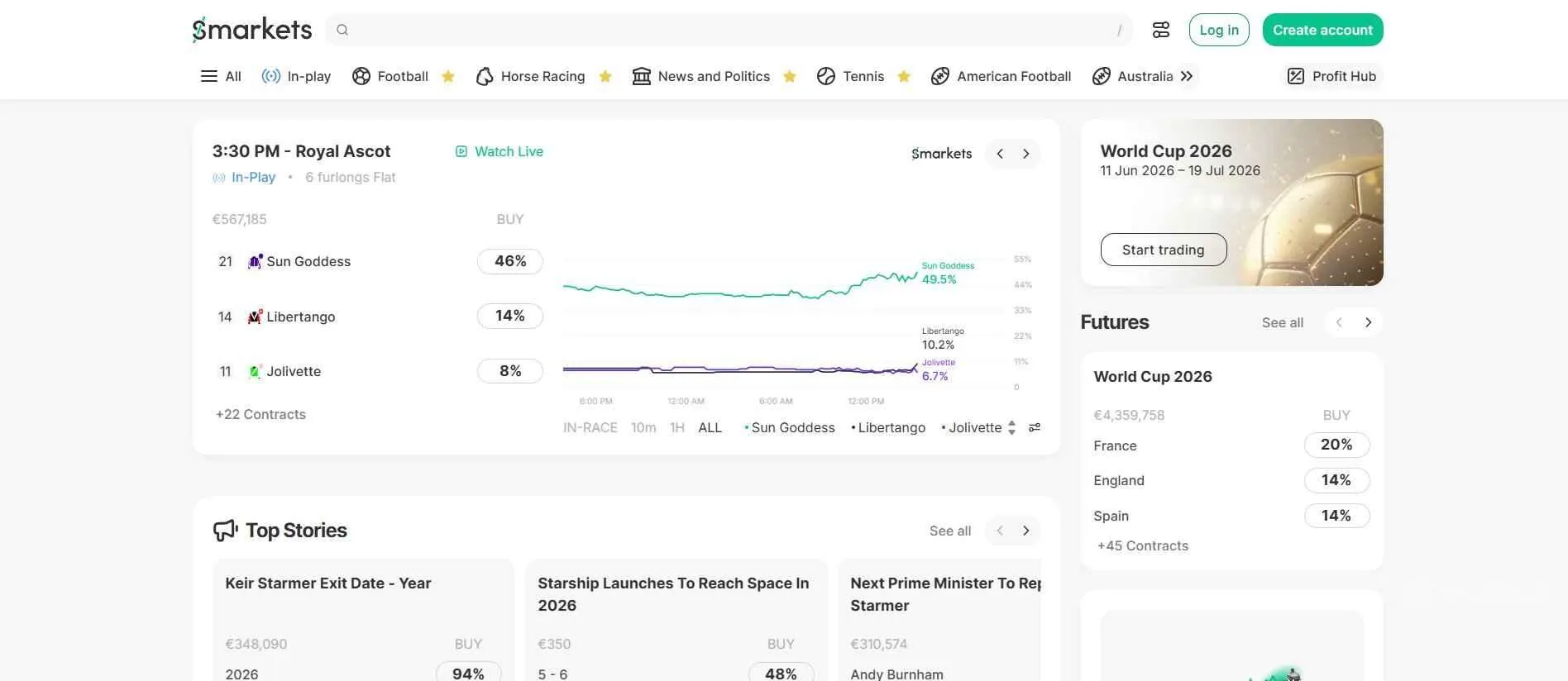Open the Next Prime Minister To Replace Starmer story

coord(945,594)
